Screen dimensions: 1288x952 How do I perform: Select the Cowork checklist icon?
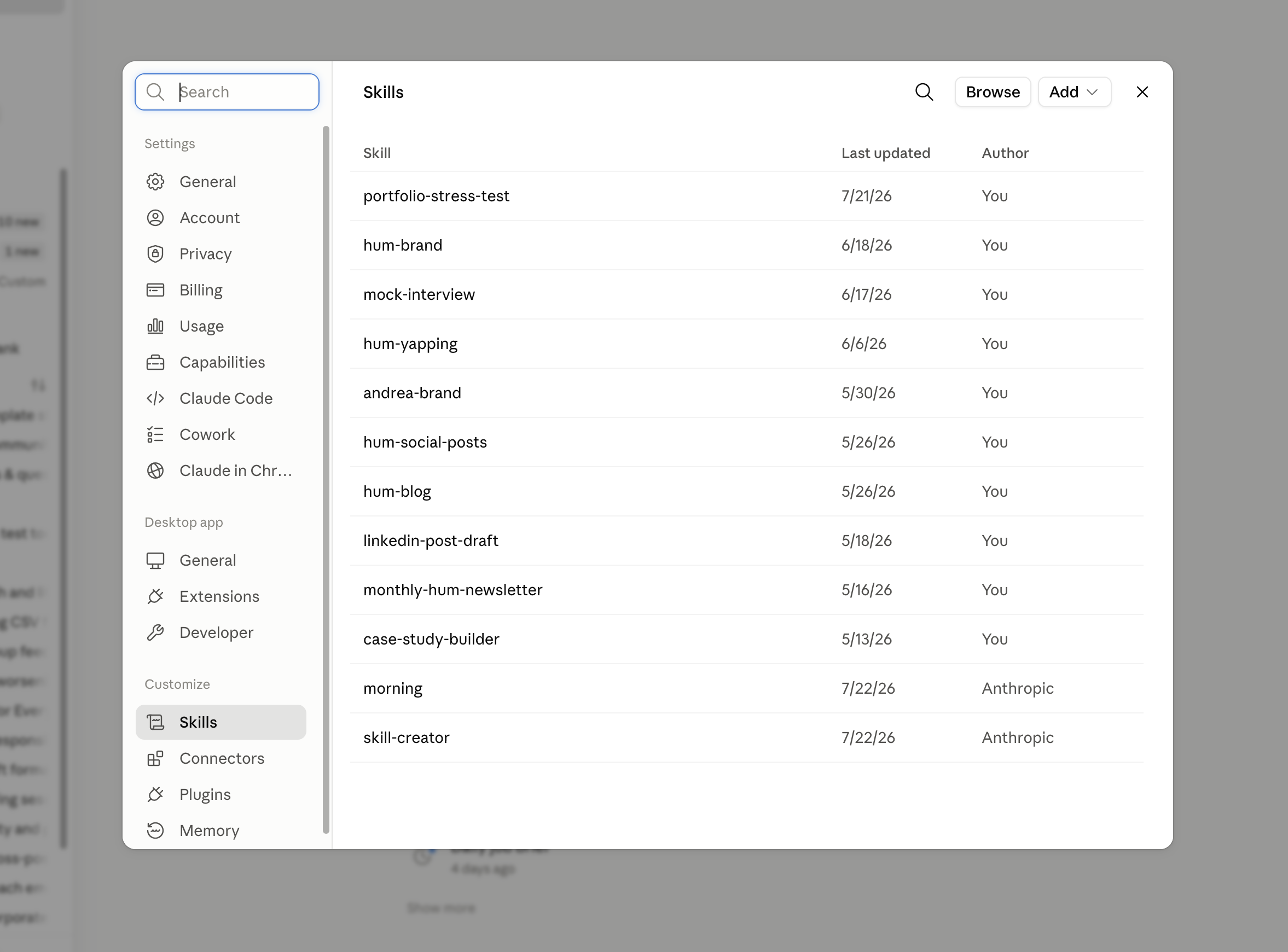(x=155, y=434)
